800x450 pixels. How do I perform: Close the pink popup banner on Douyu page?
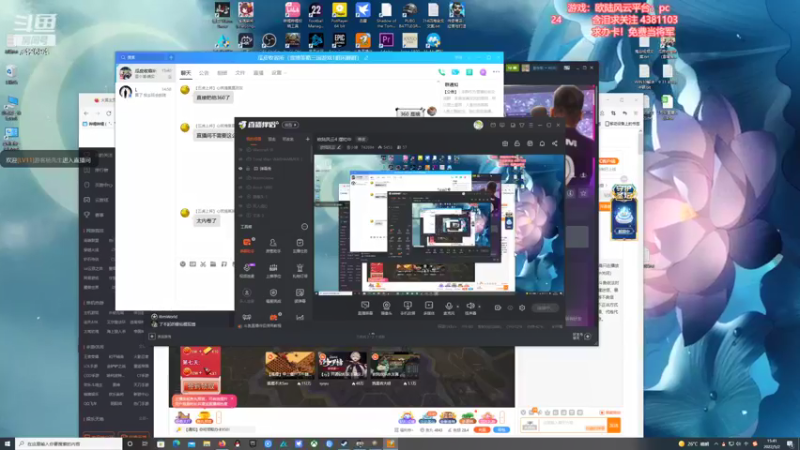point(232,398)
